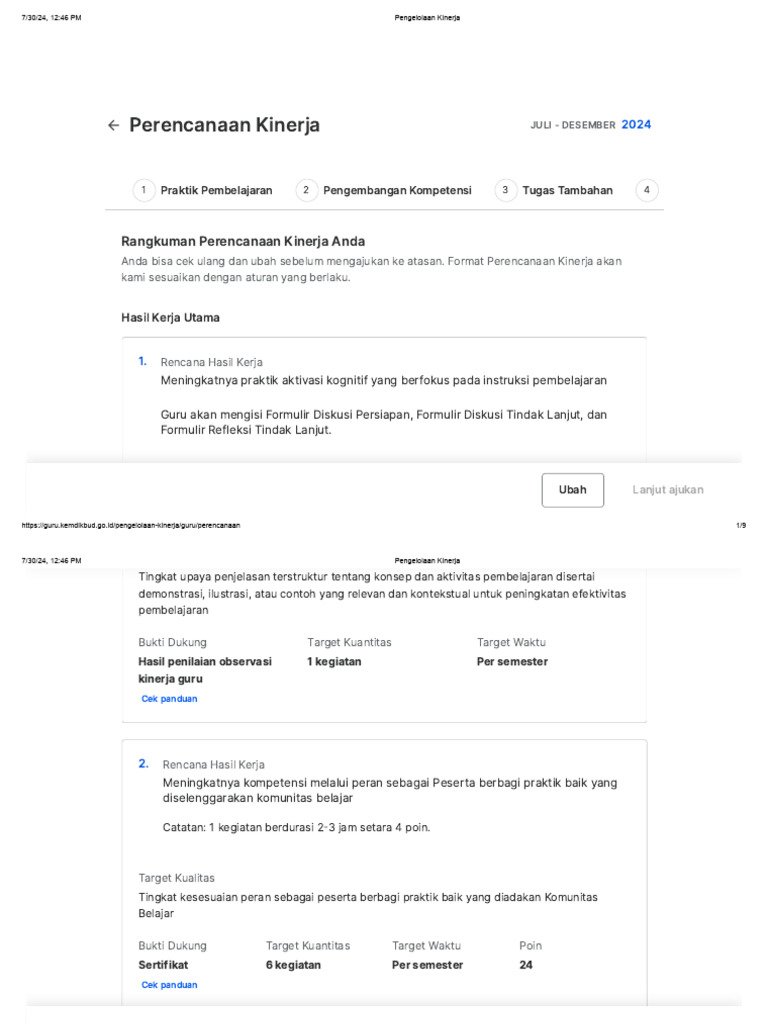Image resolution: width=768 pixels, height=1024 pixels.
Task: Select step 1 circle icon
Action: [144, 190]
